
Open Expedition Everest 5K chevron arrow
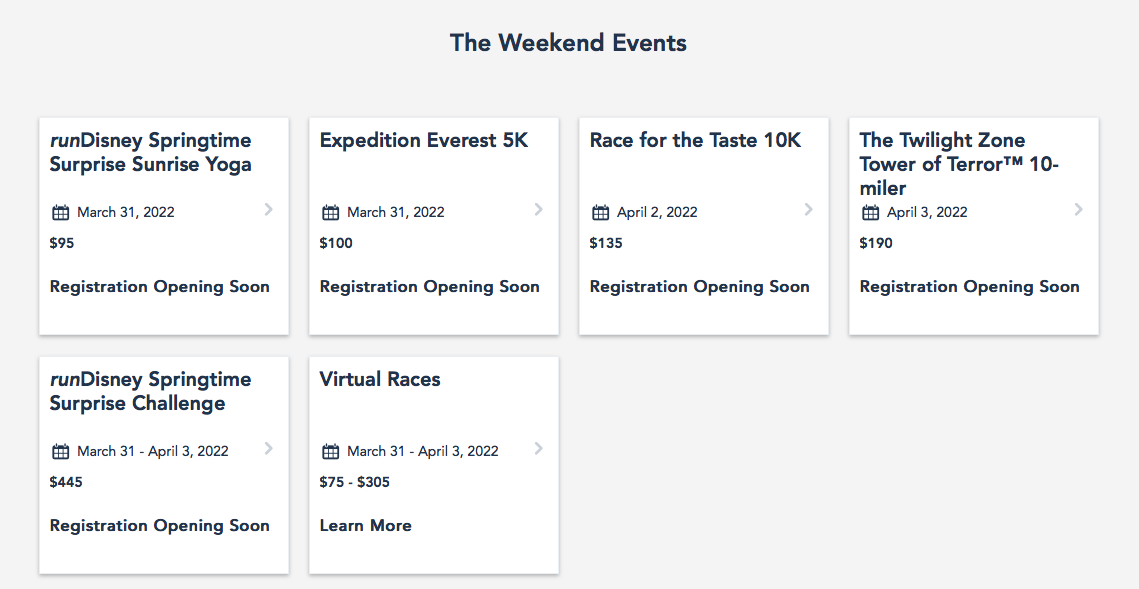coord(538,209)
